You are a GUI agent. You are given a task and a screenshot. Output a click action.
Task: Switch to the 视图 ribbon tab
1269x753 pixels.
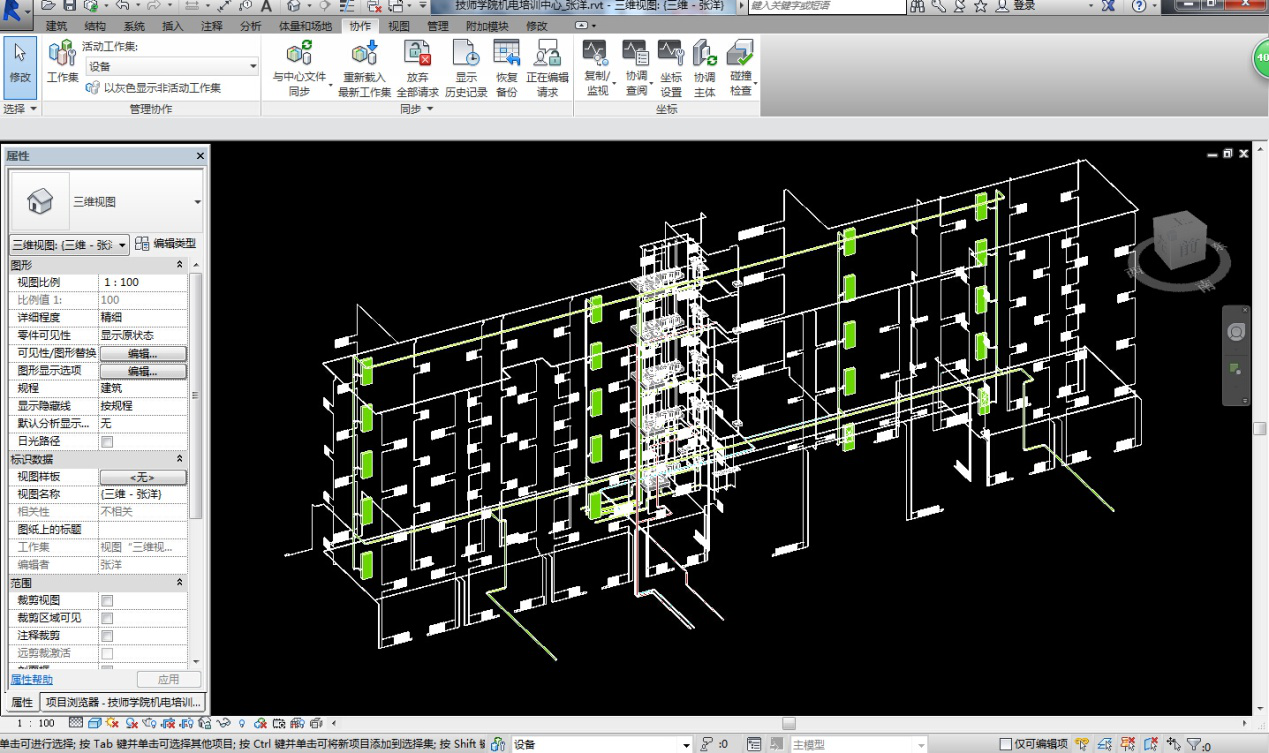(398, 26)
